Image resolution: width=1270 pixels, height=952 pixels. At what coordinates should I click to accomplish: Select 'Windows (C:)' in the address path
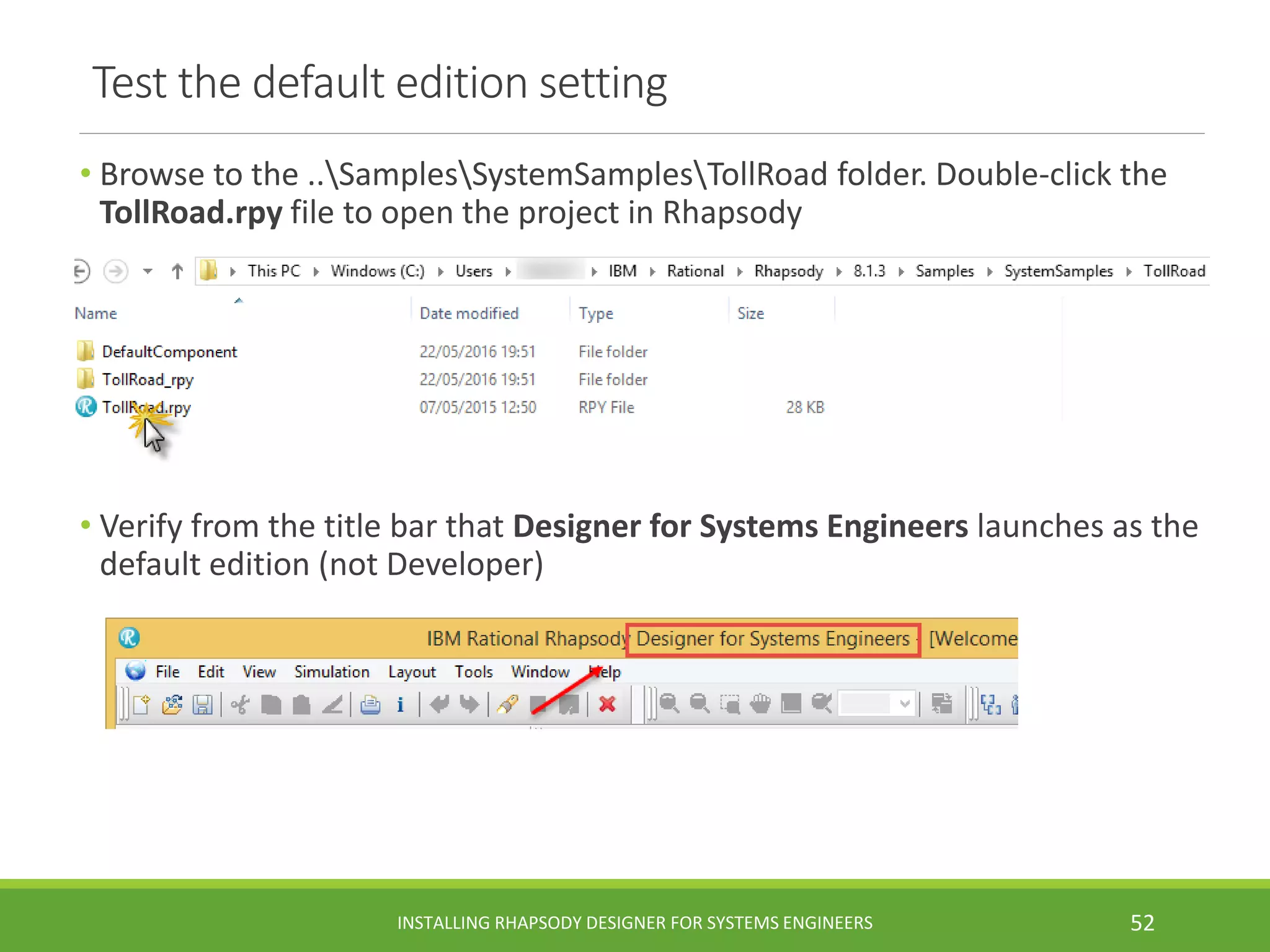377,271
